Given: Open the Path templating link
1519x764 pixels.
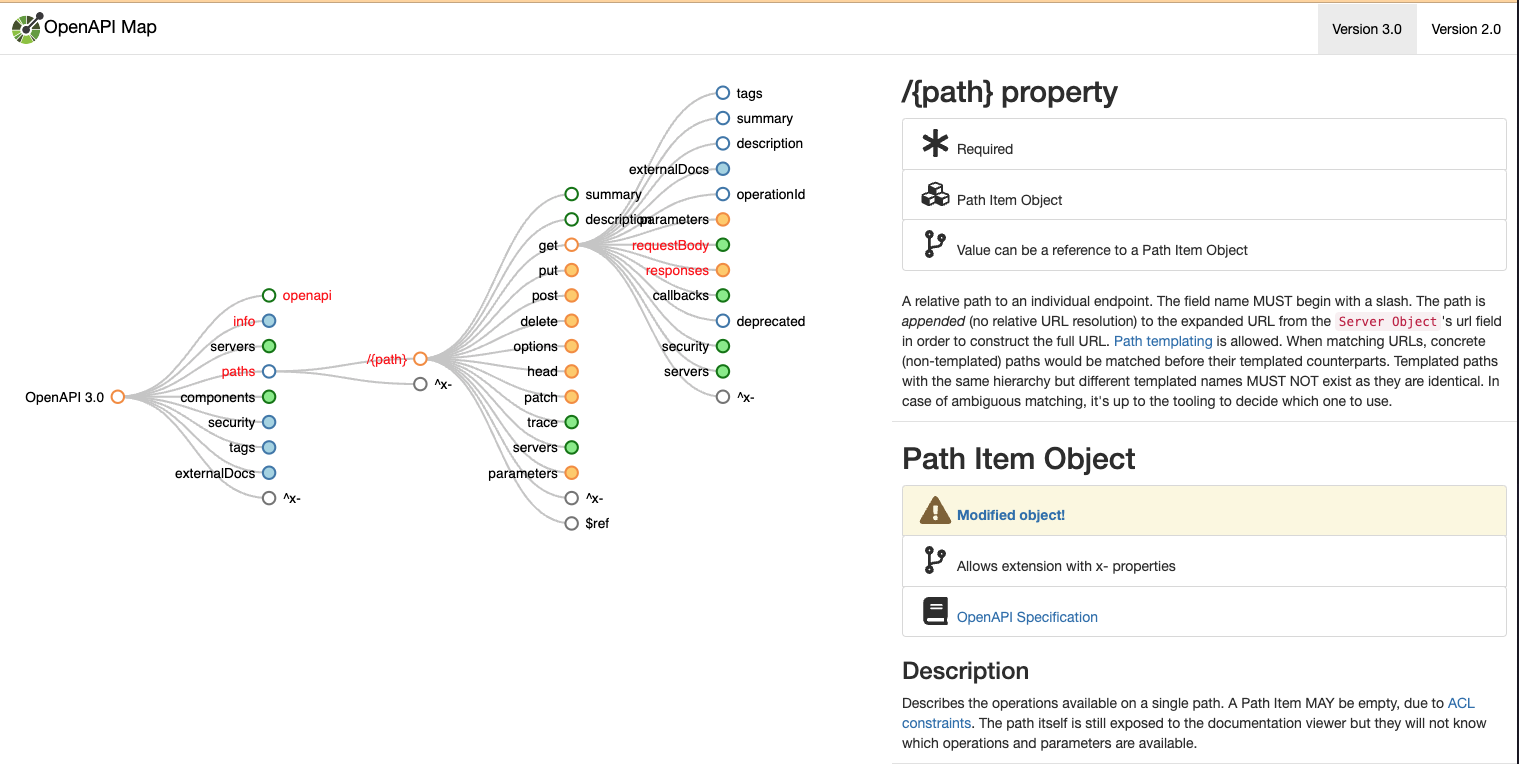Looking at the screenshot, I should [x=1163, y=341].
